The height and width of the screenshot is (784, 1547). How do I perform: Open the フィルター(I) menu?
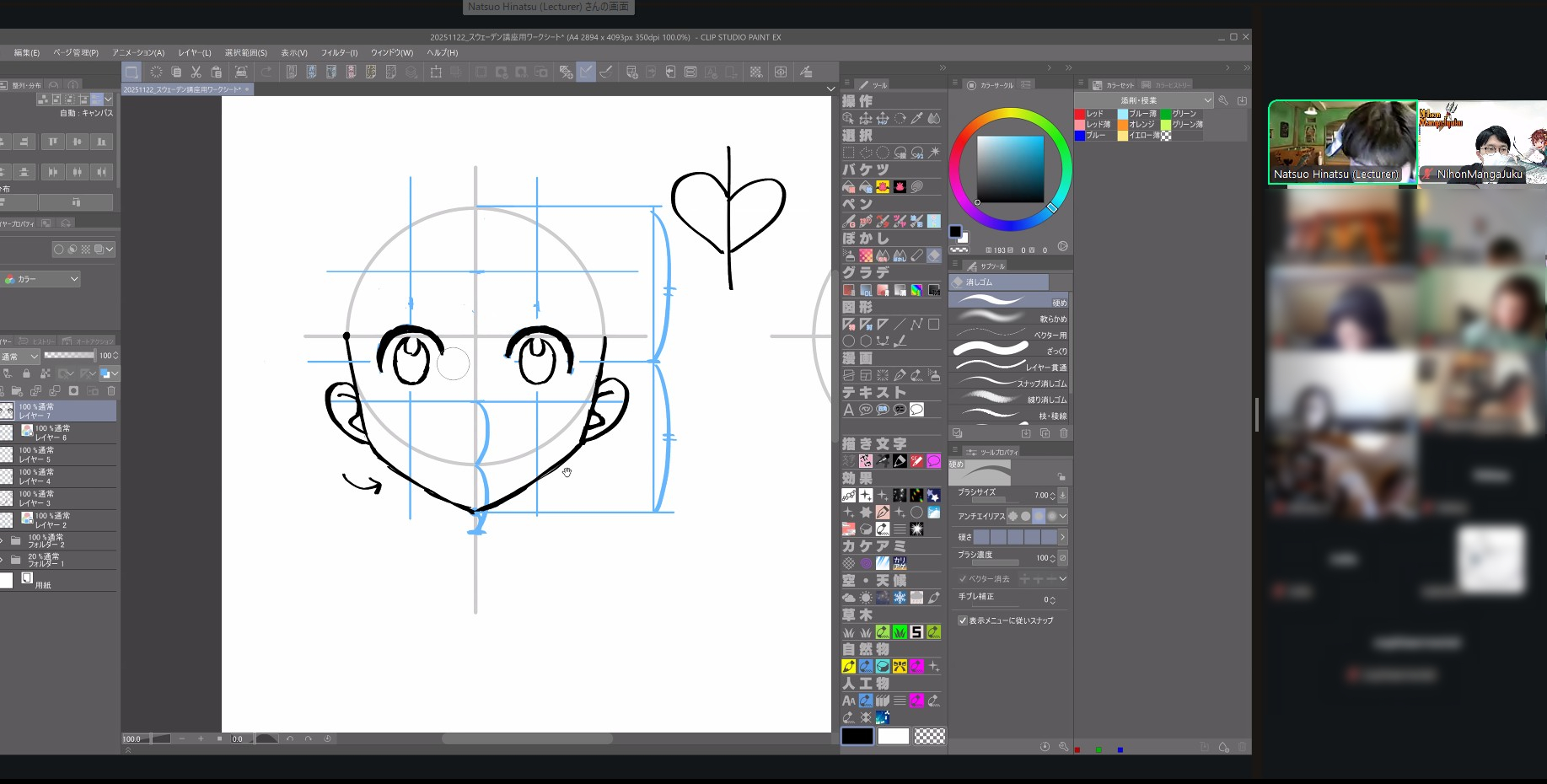click(339, 52)
